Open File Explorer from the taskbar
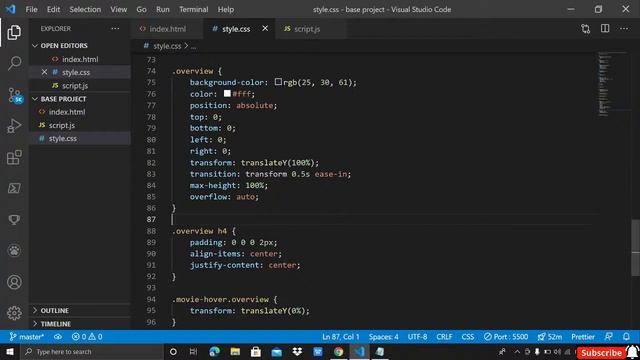Viewport: 640px width, 360px height. click(x=235, y=351)
